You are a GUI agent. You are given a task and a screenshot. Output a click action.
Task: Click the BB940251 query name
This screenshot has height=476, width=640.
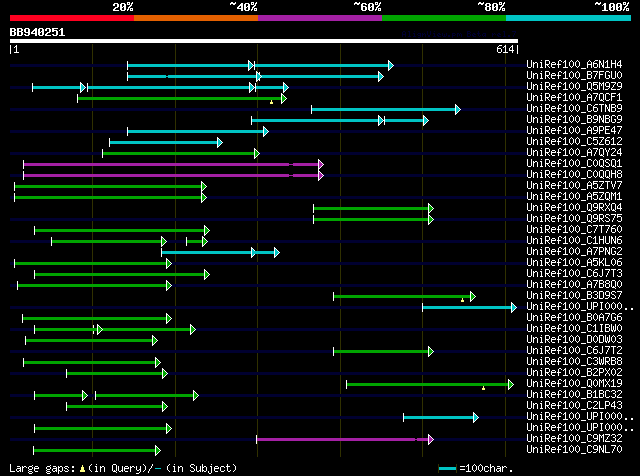click(37, 32)
